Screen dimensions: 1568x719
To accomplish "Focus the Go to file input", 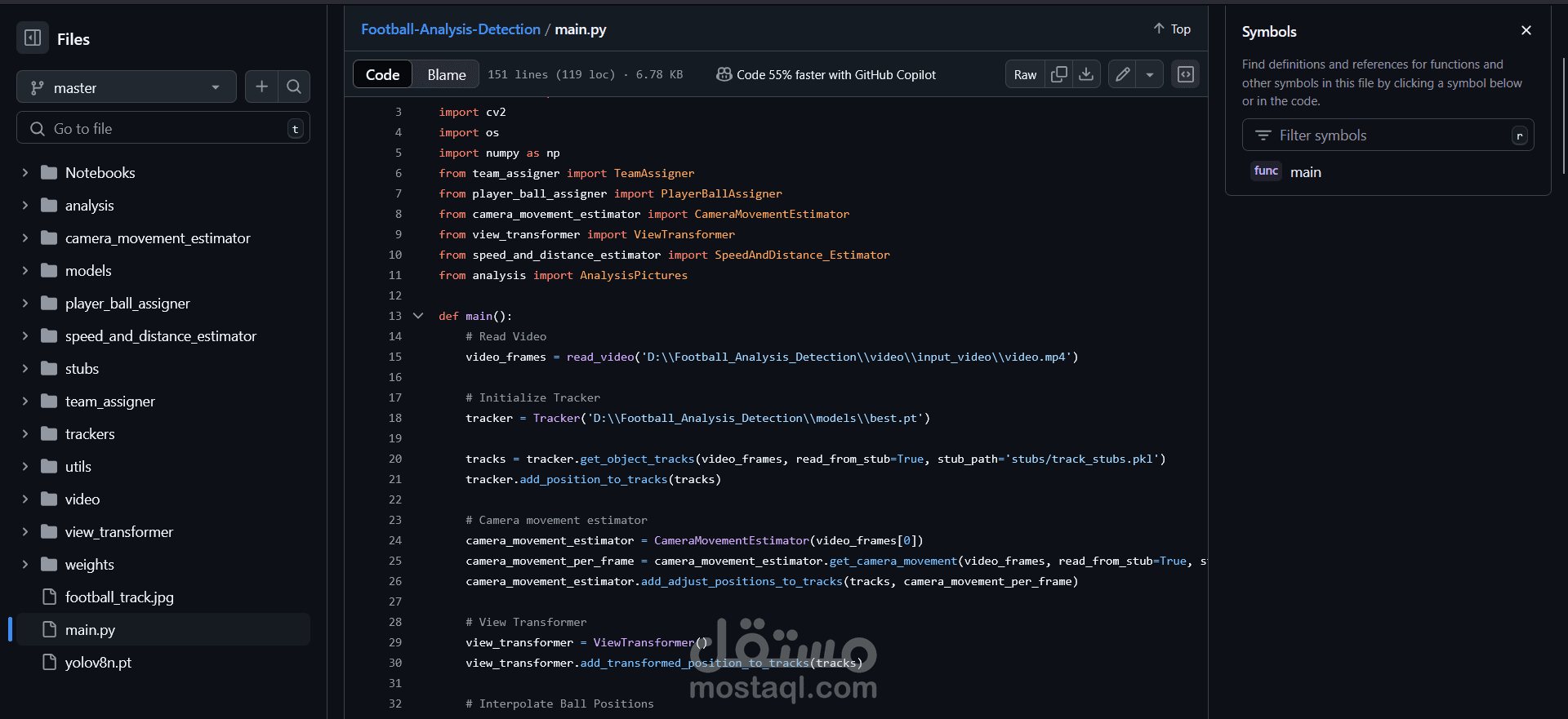I will (x=163, y=129).
